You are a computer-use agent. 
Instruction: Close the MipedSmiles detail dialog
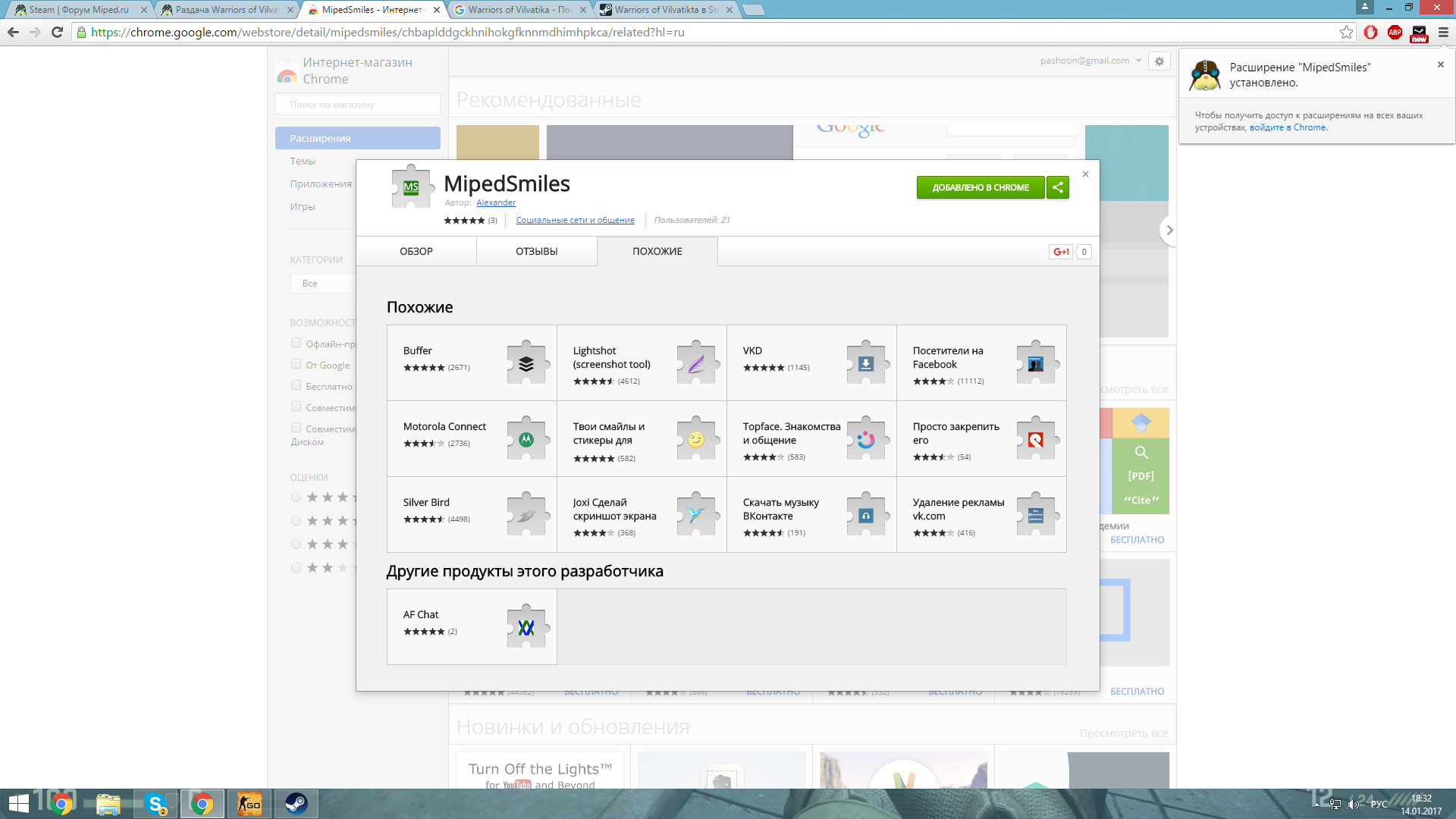click(1085, 174)
